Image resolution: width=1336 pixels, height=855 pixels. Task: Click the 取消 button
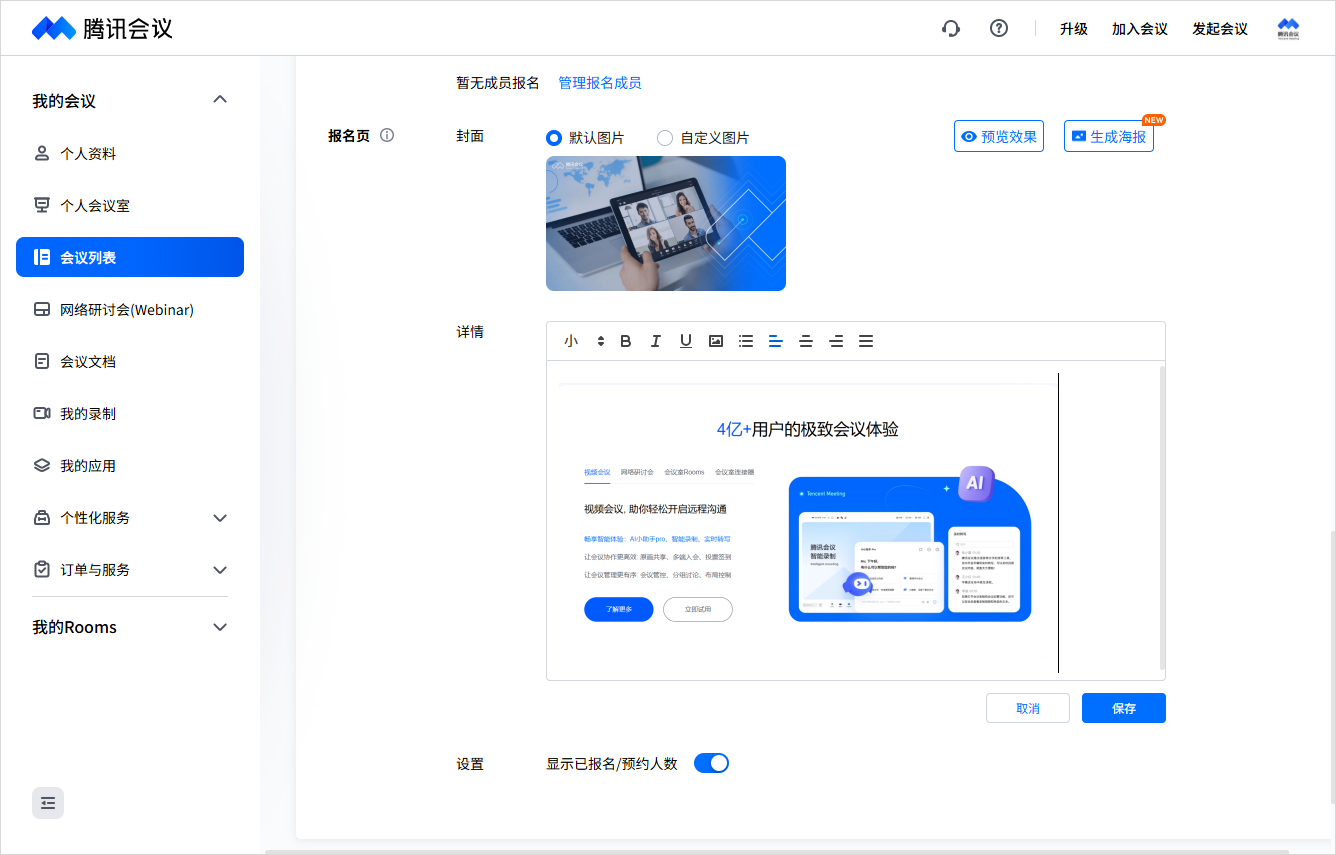(x=1028, y=708)
